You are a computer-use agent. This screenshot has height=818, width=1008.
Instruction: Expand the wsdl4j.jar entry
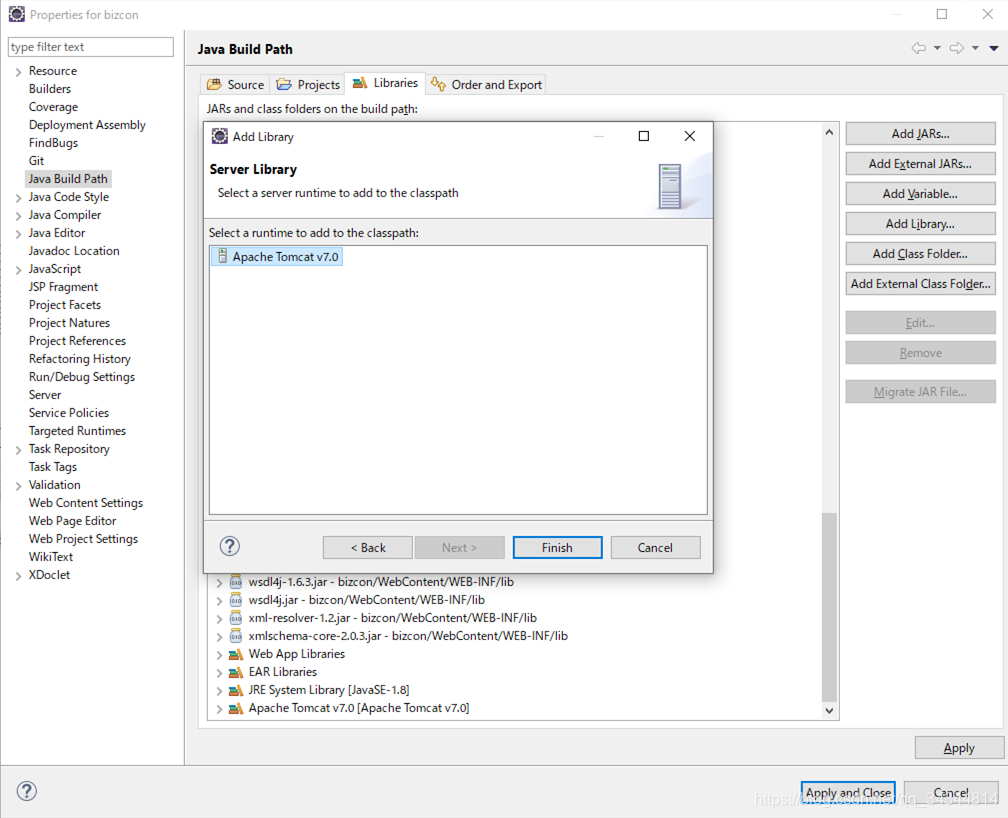219,601
